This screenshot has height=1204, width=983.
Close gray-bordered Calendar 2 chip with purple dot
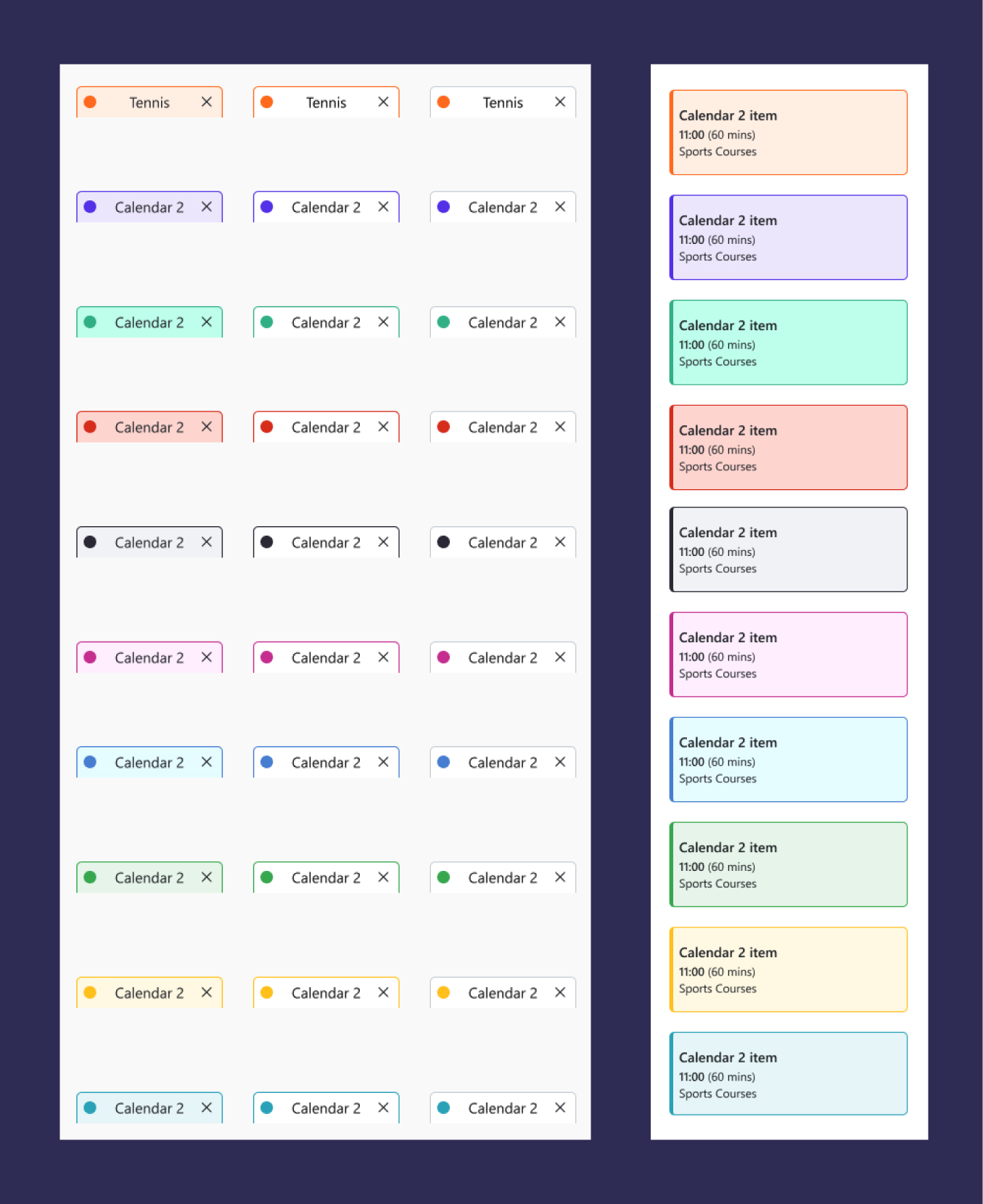click(x=560, y=207)
